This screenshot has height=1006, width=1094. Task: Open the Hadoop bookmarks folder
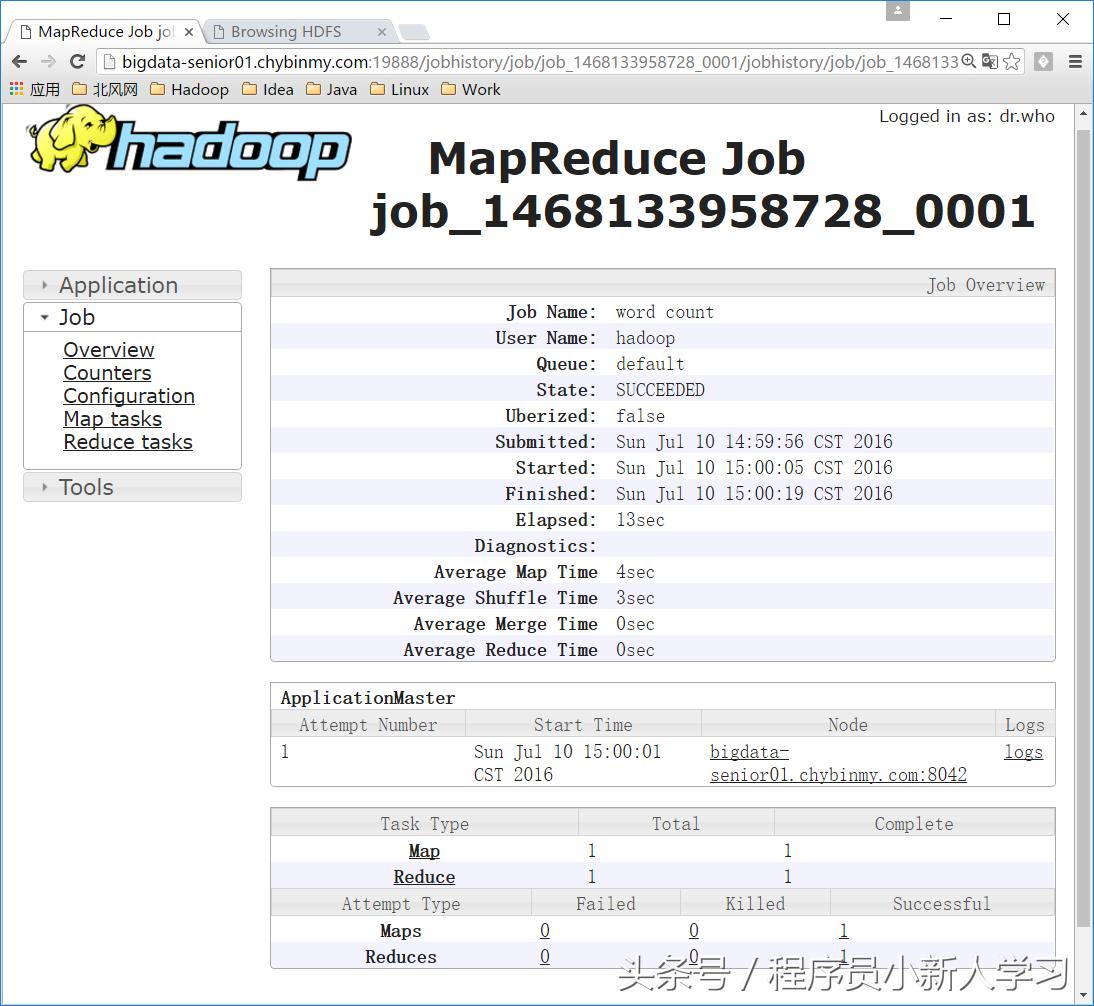(x=190, y=90)
